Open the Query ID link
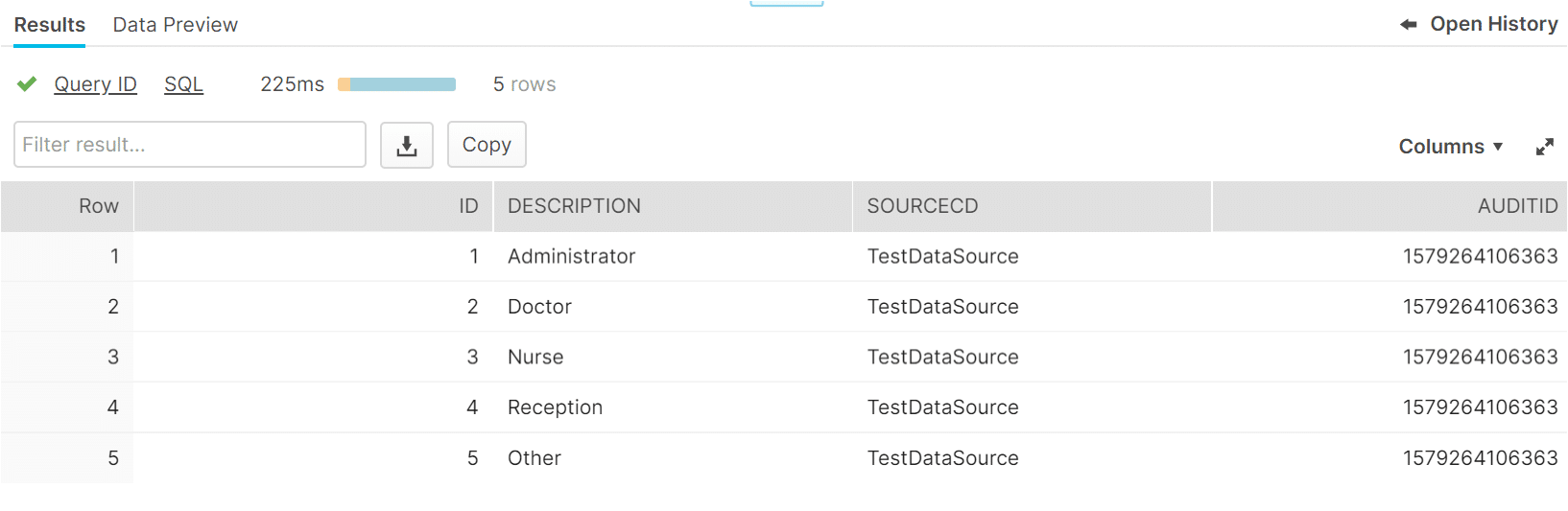Image resolution: width=1568 pixels, height=511 pixels. click(x=95, y=84)
